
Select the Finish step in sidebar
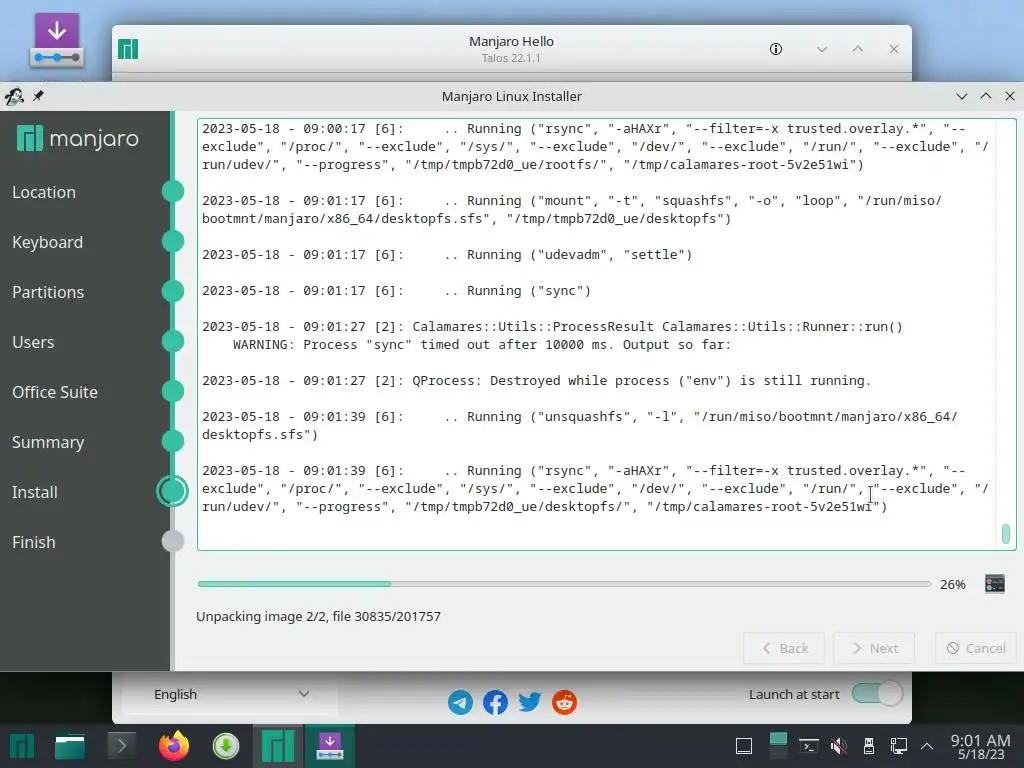(33, 542)
